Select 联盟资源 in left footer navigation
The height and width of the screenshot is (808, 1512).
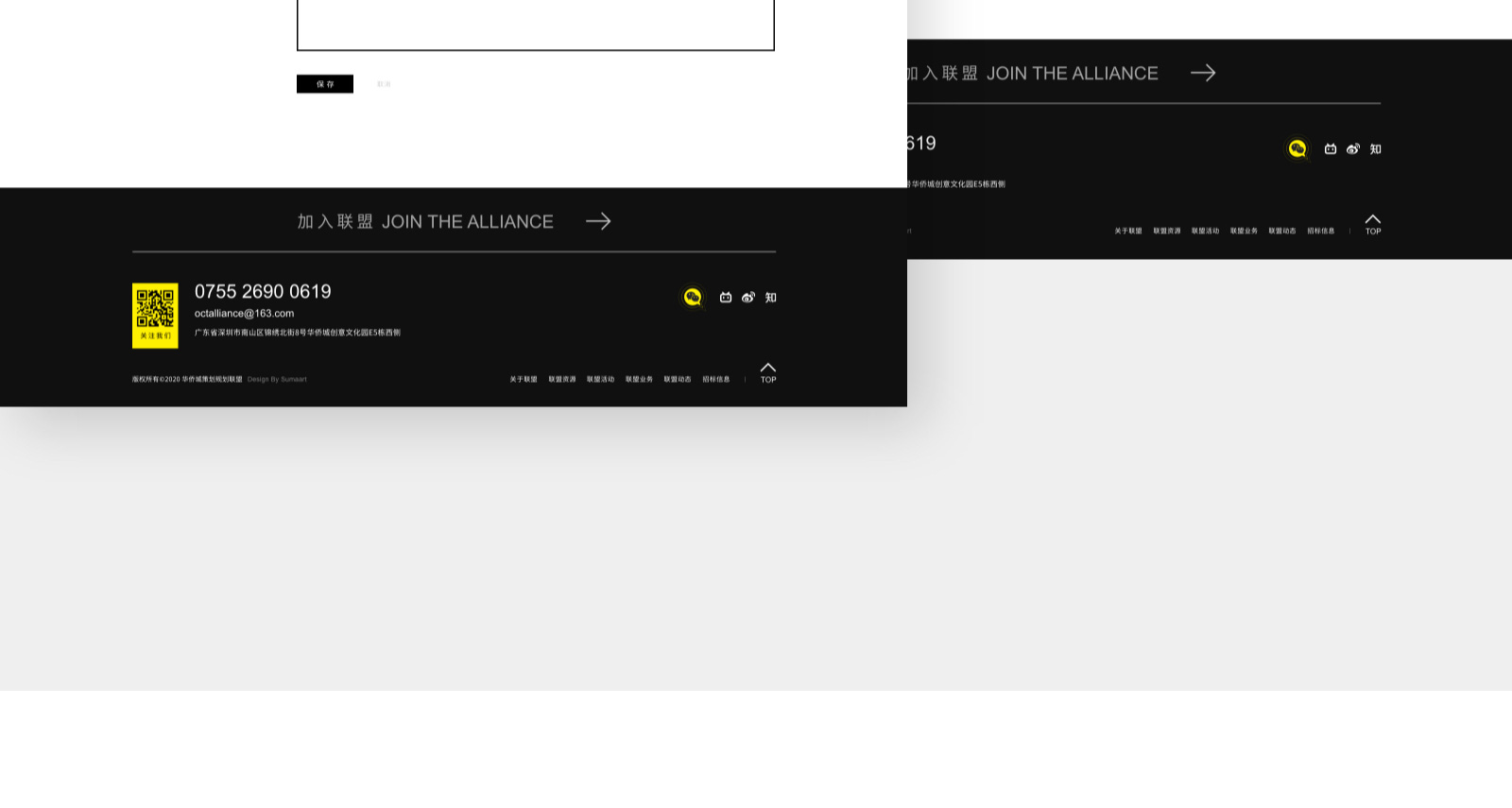562,379
